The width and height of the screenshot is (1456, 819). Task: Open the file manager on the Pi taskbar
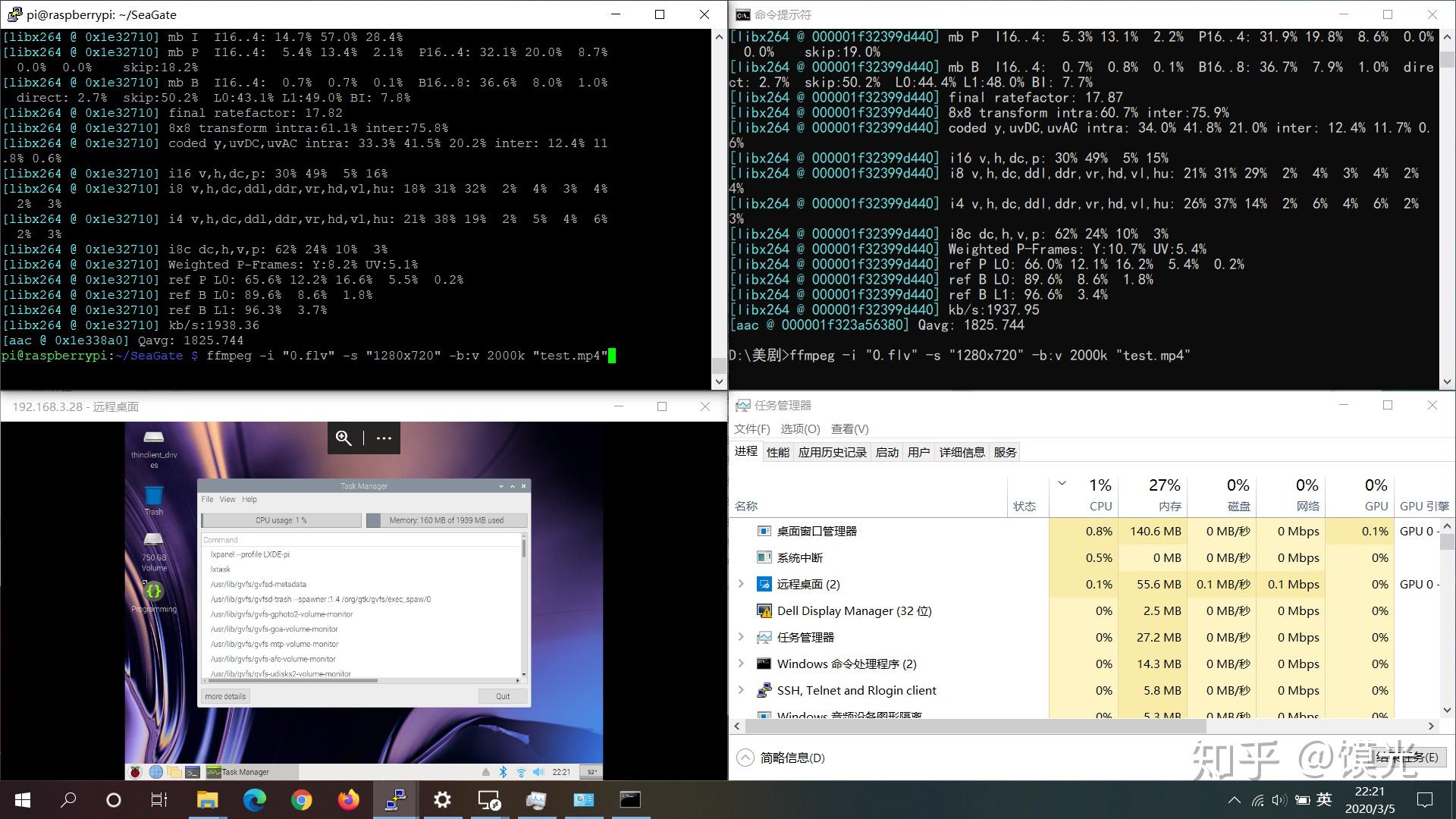click(x=174, y=771)
